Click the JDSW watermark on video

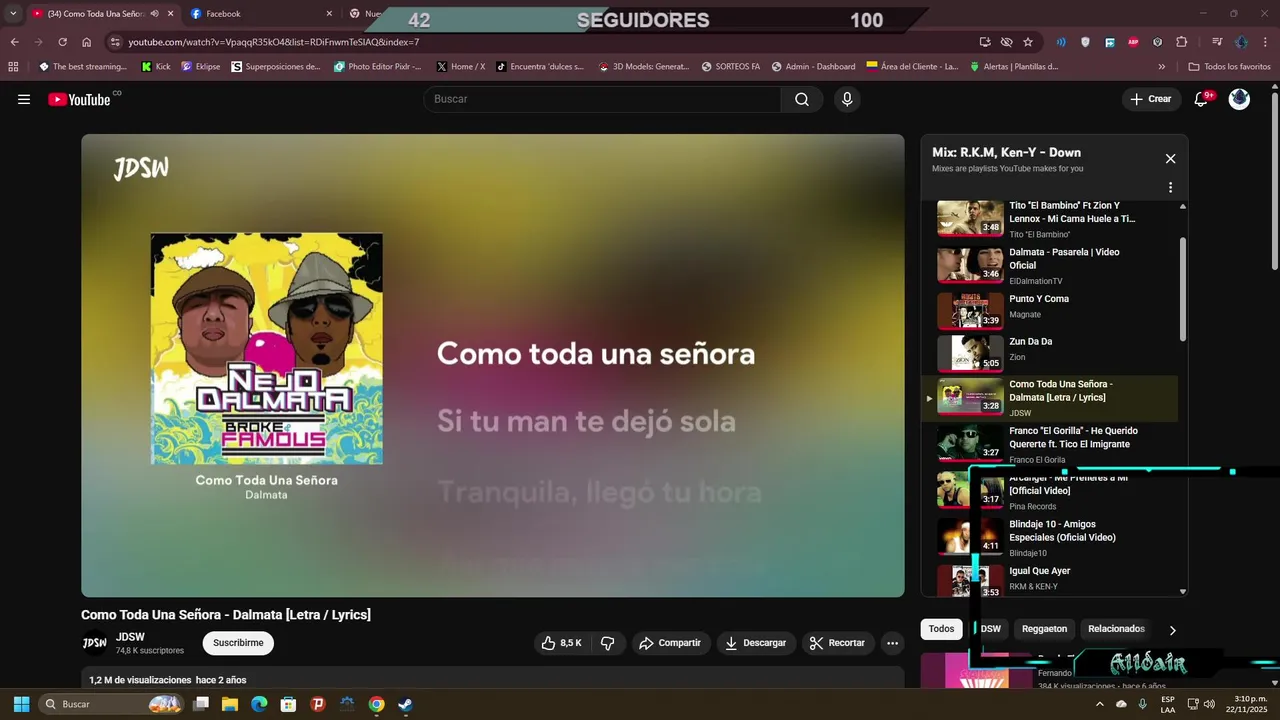141,168
